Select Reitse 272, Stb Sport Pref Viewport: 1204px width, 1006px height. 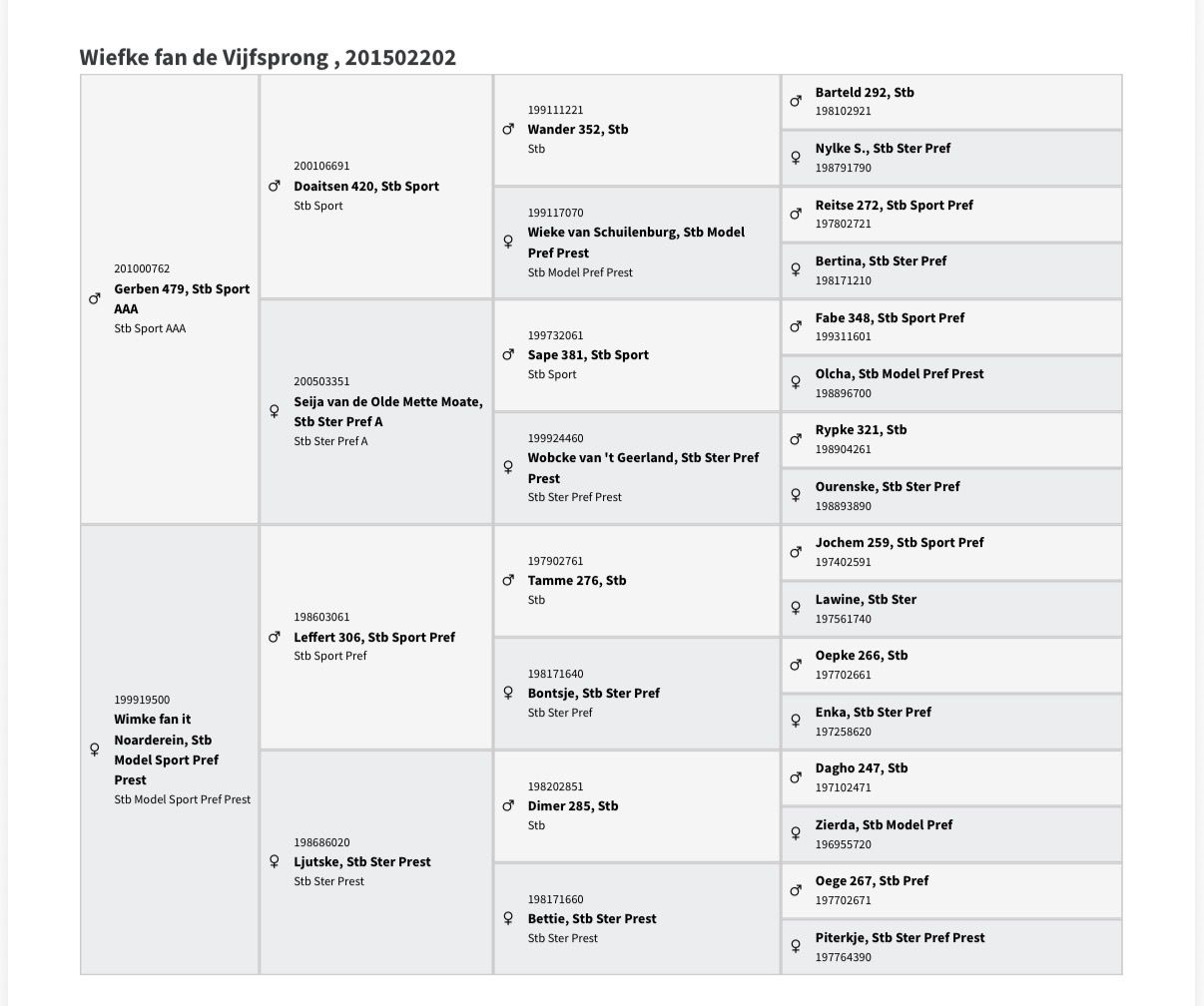(894, 205)
